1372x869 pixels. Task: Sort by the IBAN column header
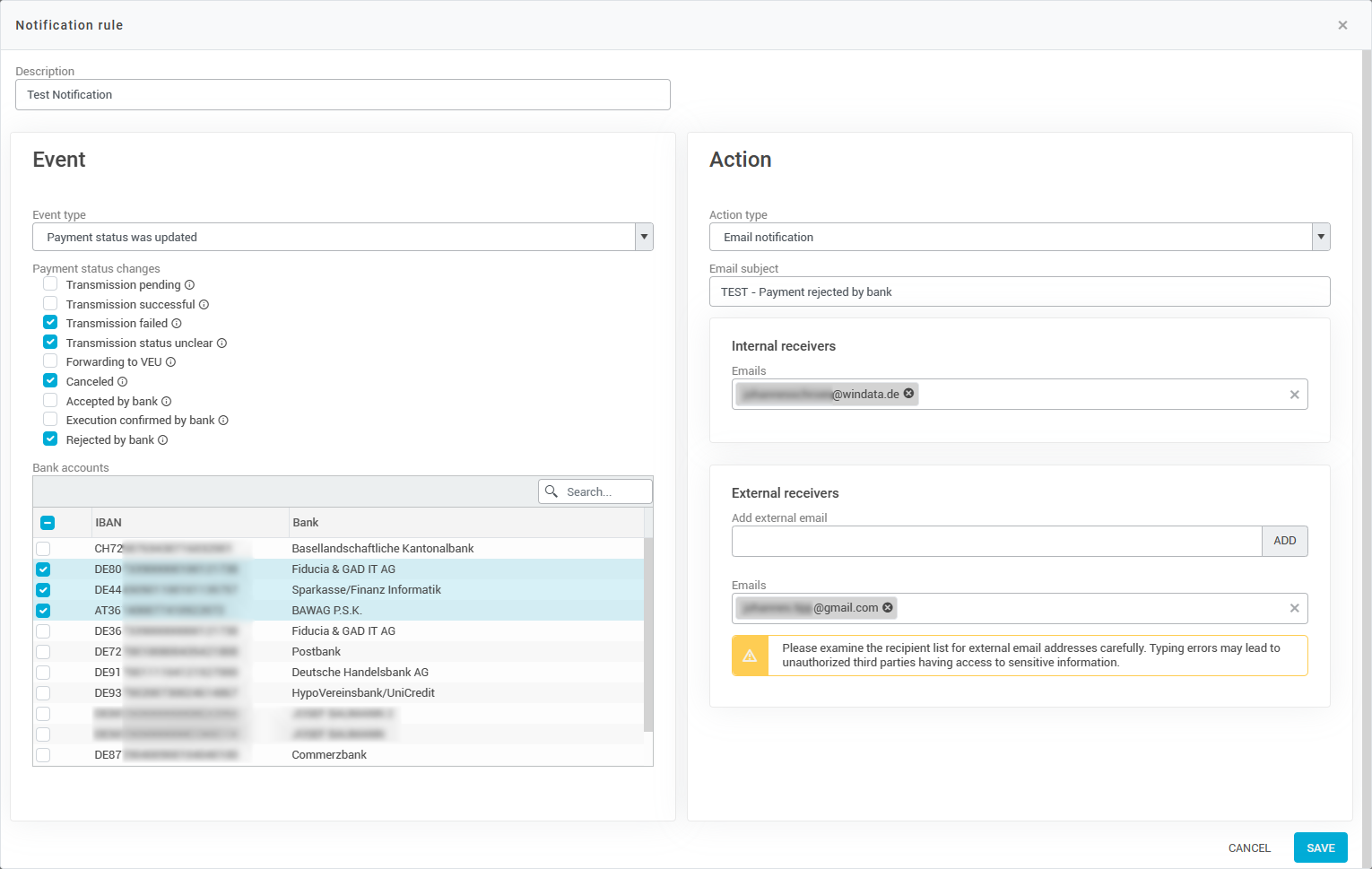109,523
